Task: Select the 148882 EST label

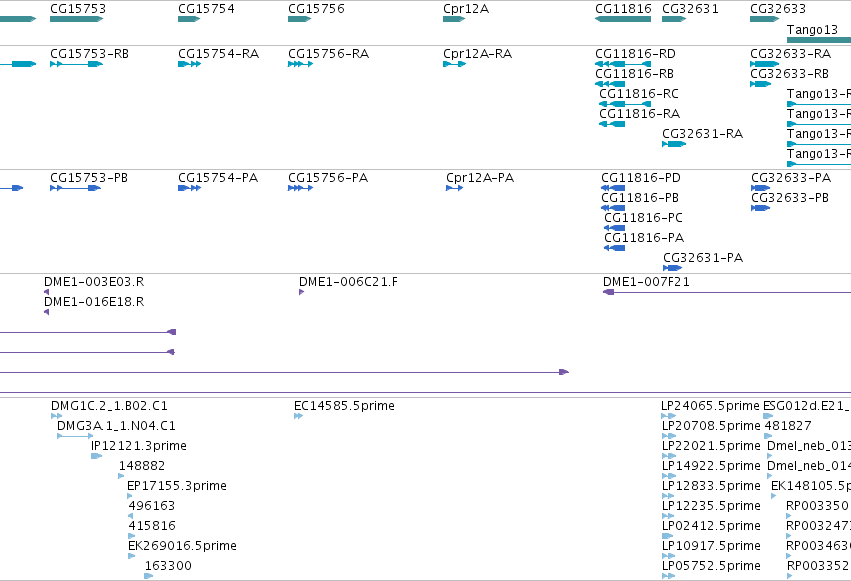Action: [142, 466]
